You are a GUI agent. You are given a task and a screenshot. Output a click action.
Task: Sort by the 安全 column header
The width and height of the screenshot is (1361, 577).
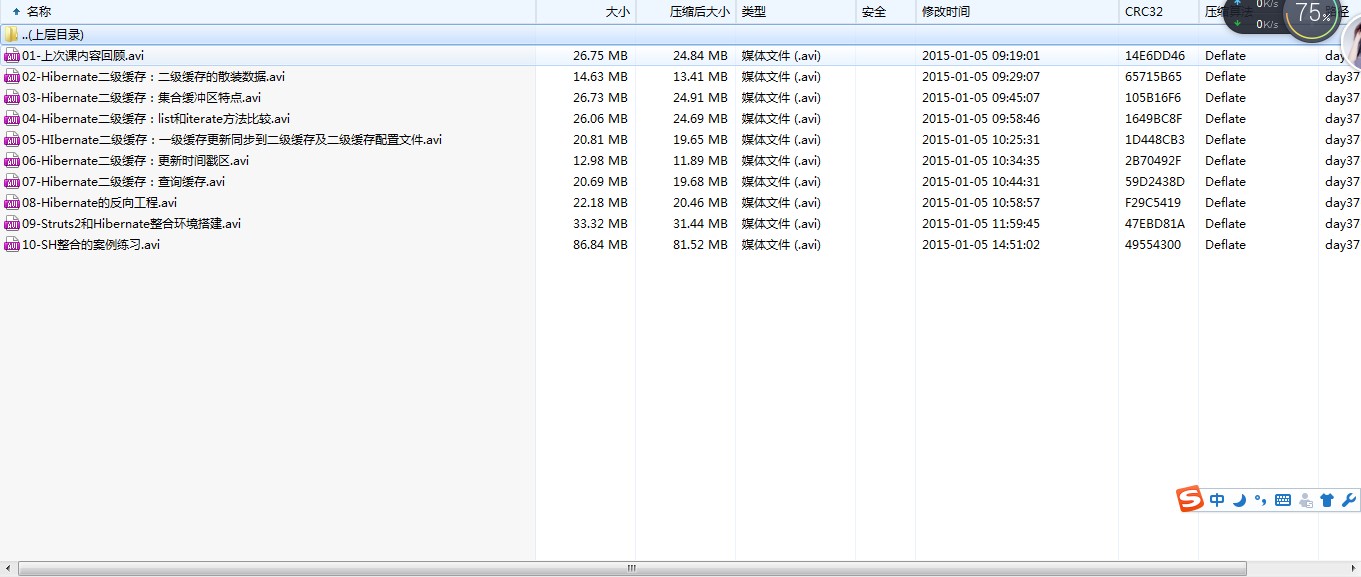pyautogui.click(x=885, y=12)
